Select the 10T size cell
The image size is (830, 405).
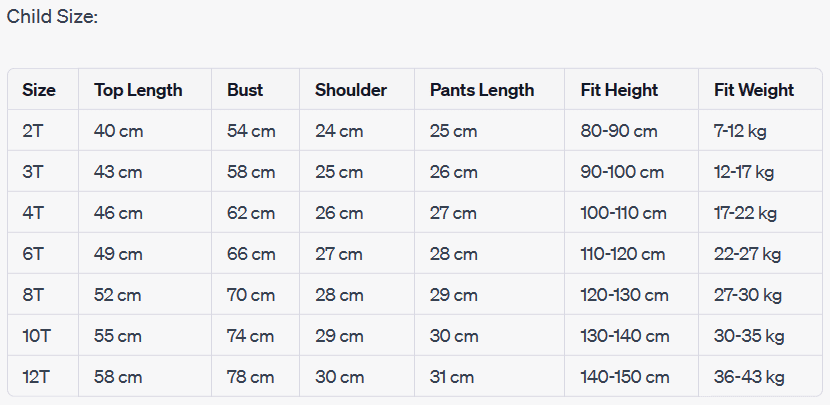(36, 336)
